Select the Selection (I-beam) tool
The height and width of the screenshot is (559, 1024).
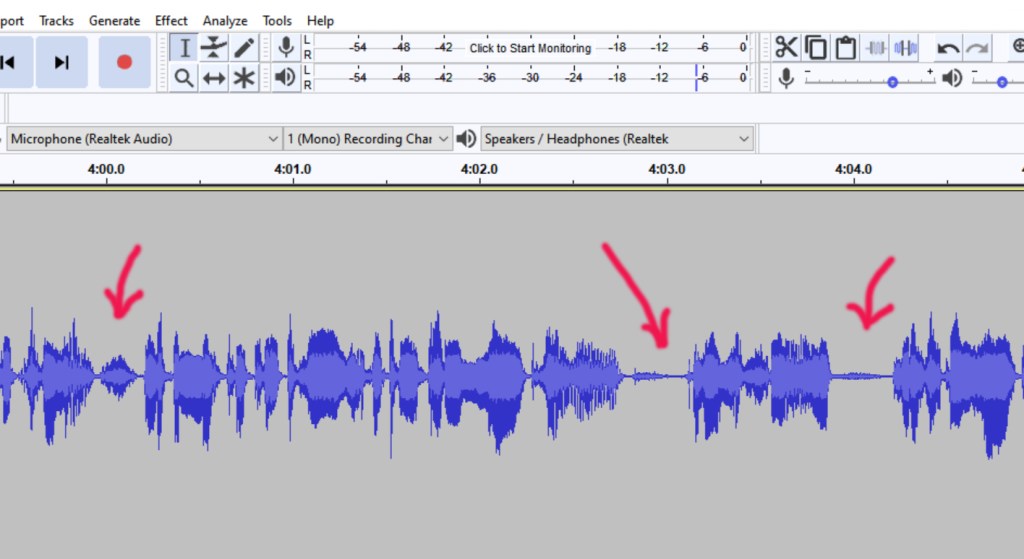click(x=184, y=47)
